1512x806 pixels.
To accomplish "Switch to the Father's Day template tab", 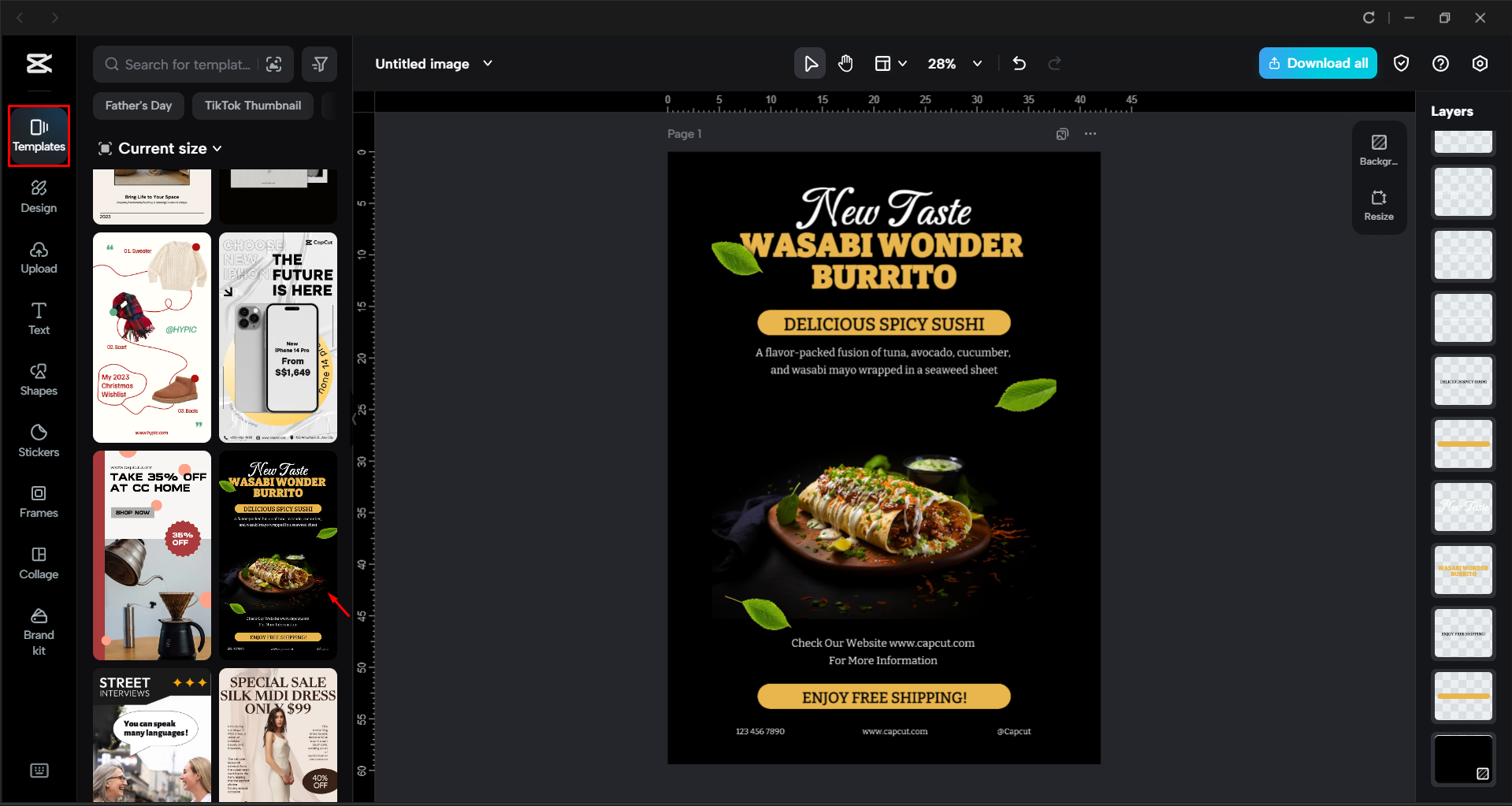I will [x=138, y=105].
